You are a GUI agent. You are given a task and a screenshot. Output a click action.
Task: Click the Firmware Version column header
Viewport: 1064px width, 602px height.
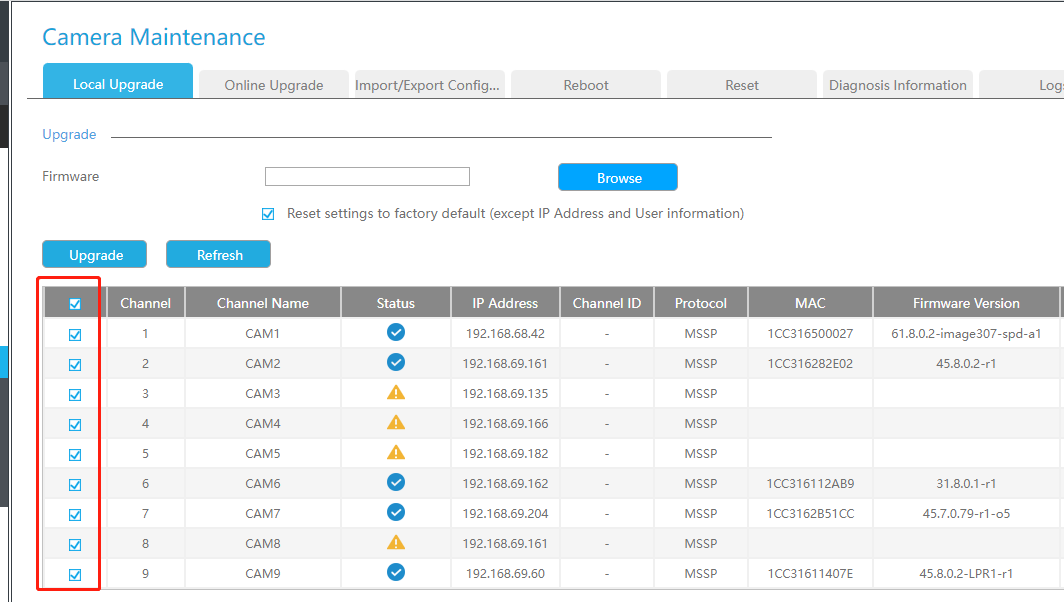tap(966, 303)
